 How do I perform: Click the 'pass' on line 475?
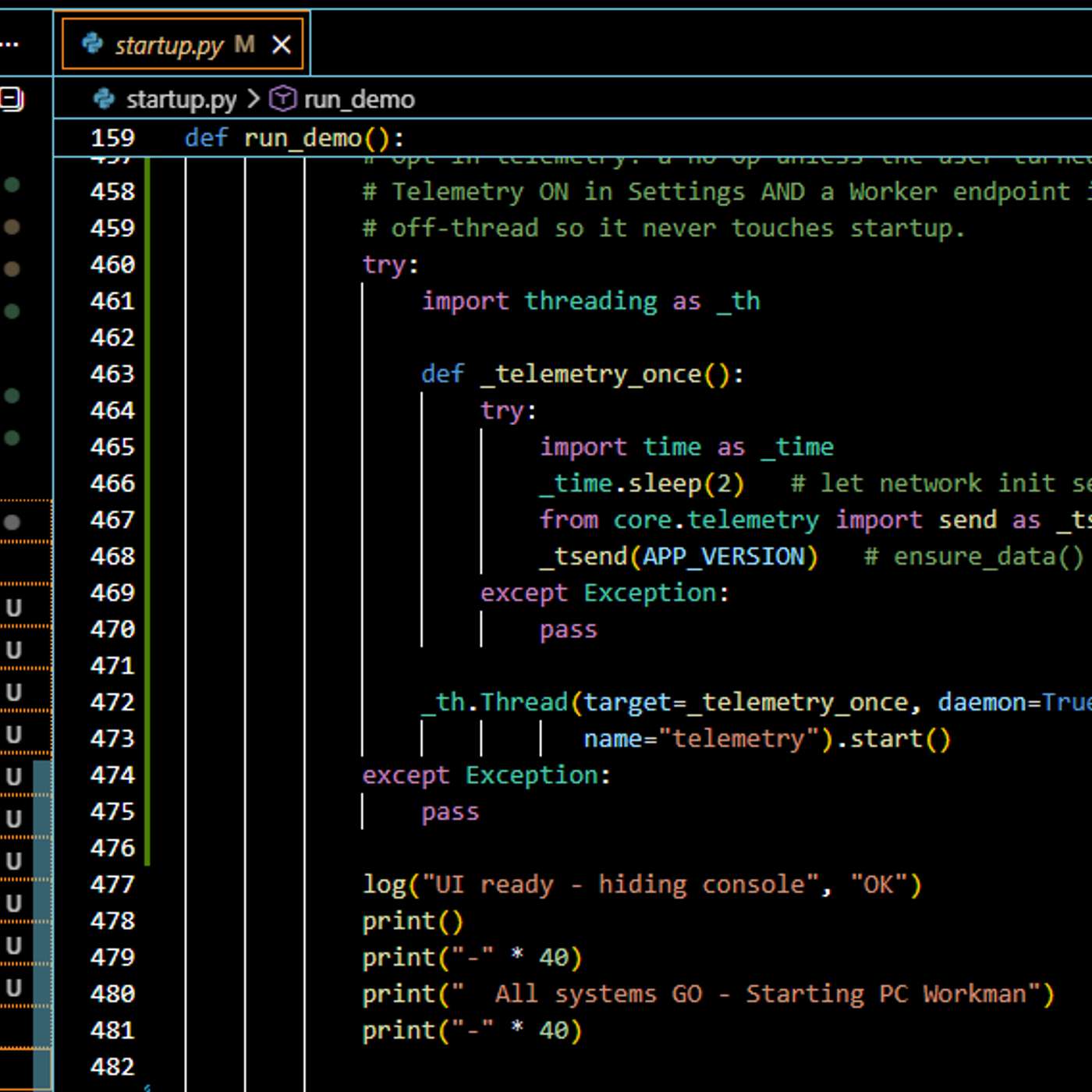(450, 812)
